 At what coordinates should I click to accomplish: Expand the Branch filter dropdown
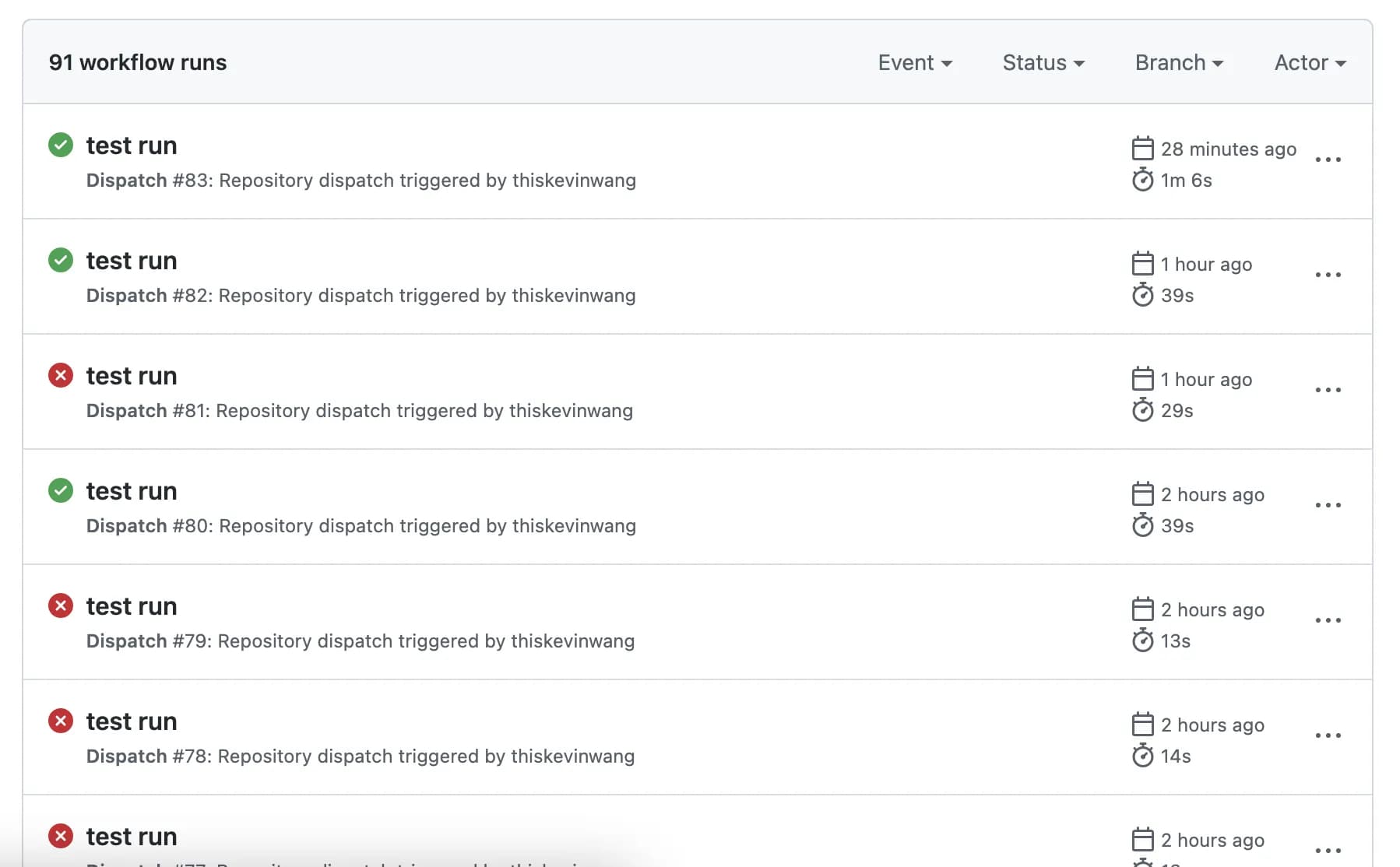pyautogui.click(x=1179, y=62)
